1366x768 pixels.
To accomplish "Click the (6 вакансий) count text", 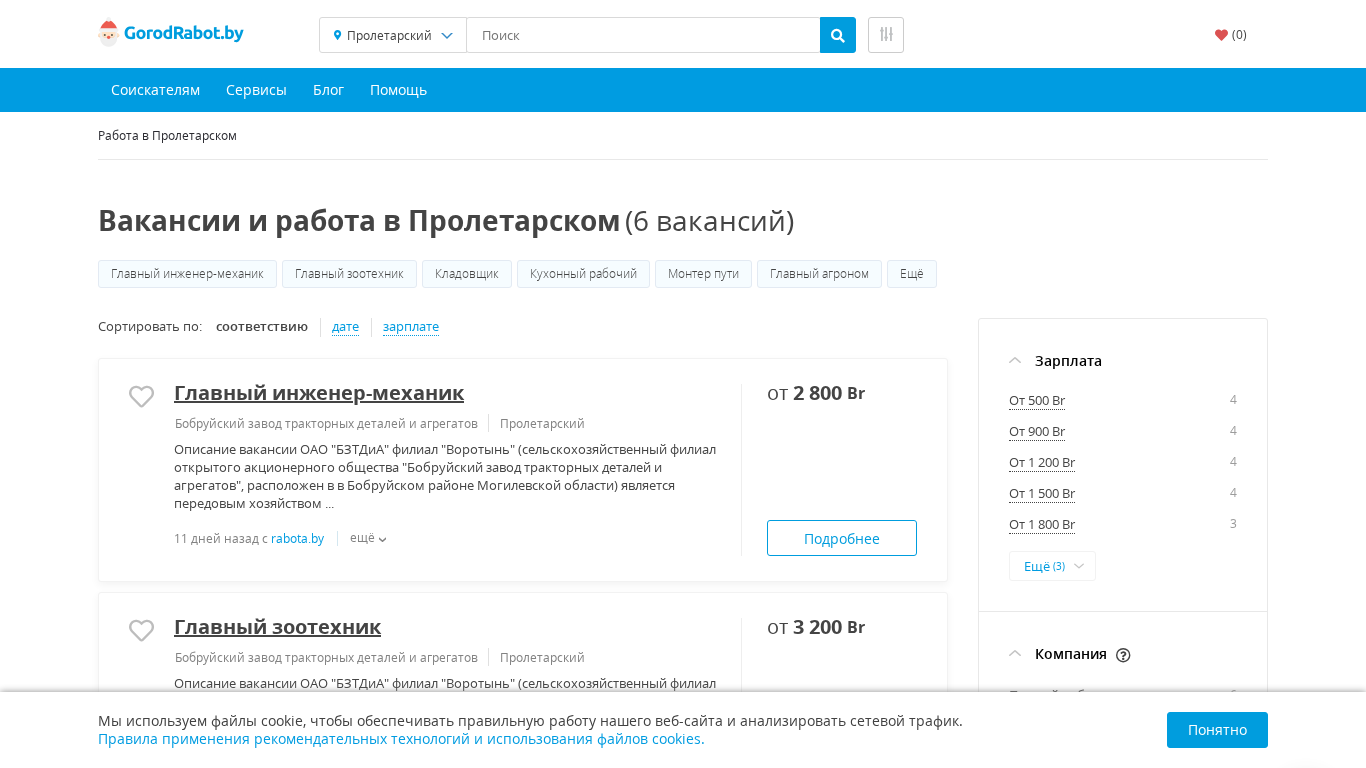I will click(710, 222).
